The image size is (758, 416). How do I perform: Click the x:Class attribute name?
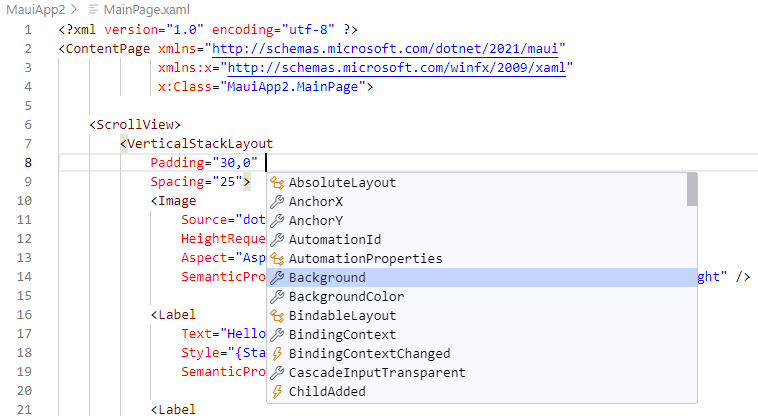tap(185, 87)
